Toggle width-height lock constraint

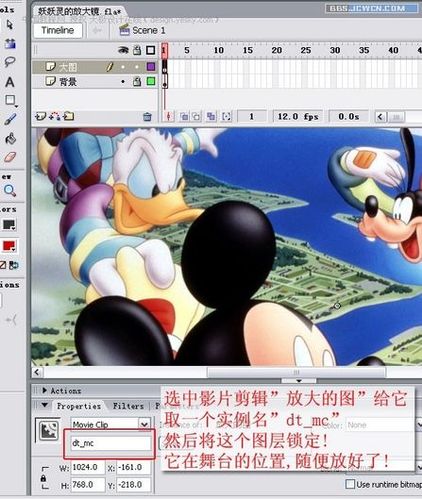pyautogui.click(x=43, y=478)
